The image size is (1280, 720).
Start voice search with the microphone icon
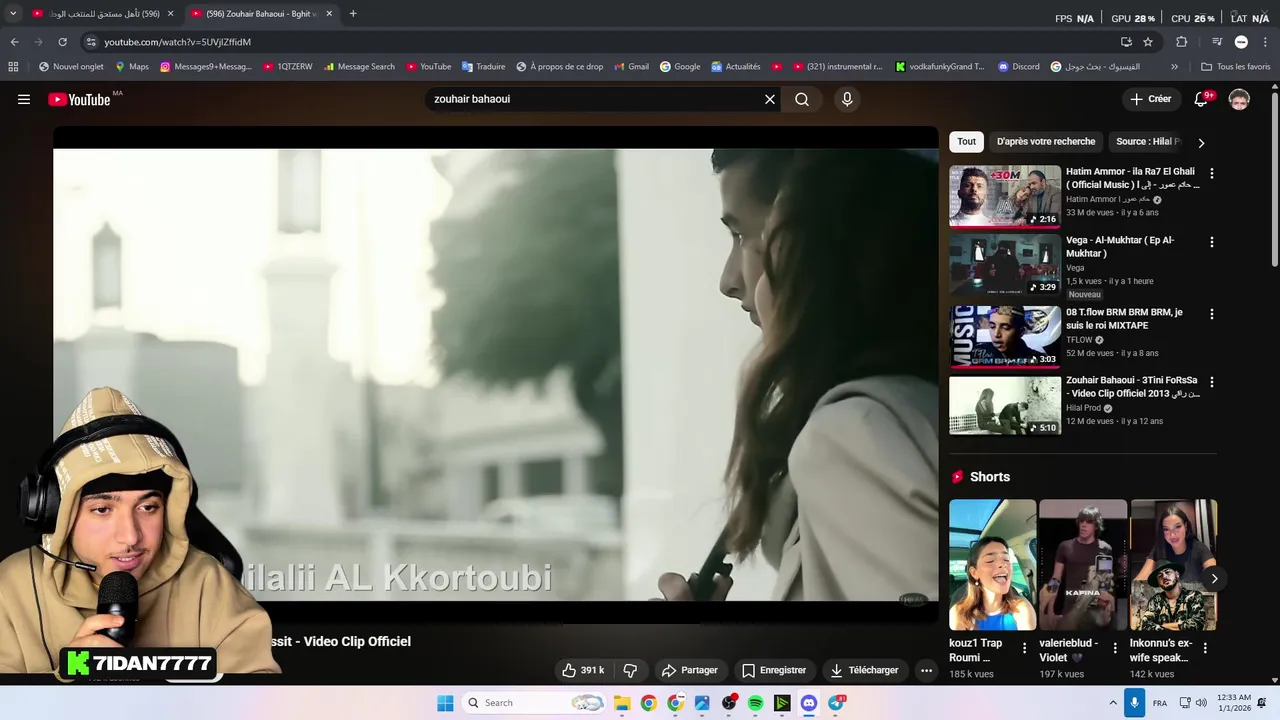pos(847,99)
